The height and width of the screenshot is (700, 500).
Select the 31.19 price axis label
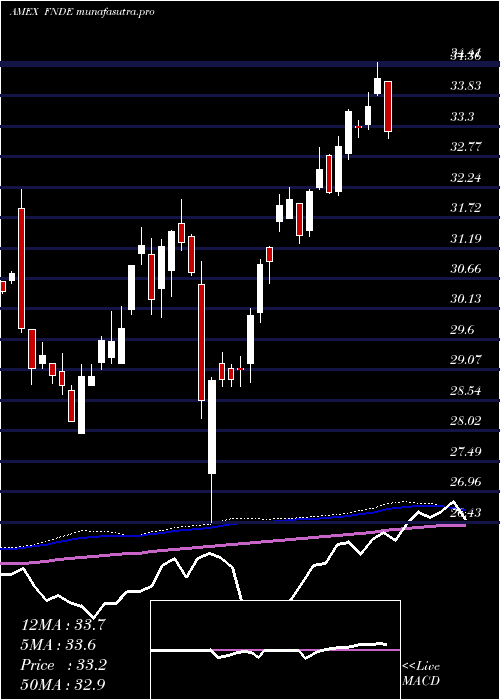(466, 238)
